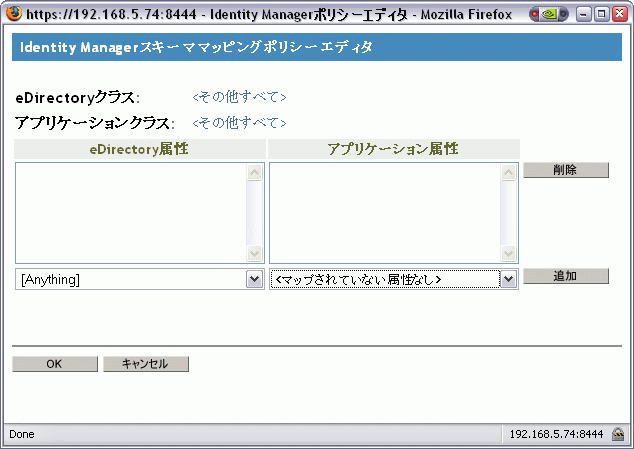Click up arrow of アプリケーション属性 list scrollbar

(508, 173)
